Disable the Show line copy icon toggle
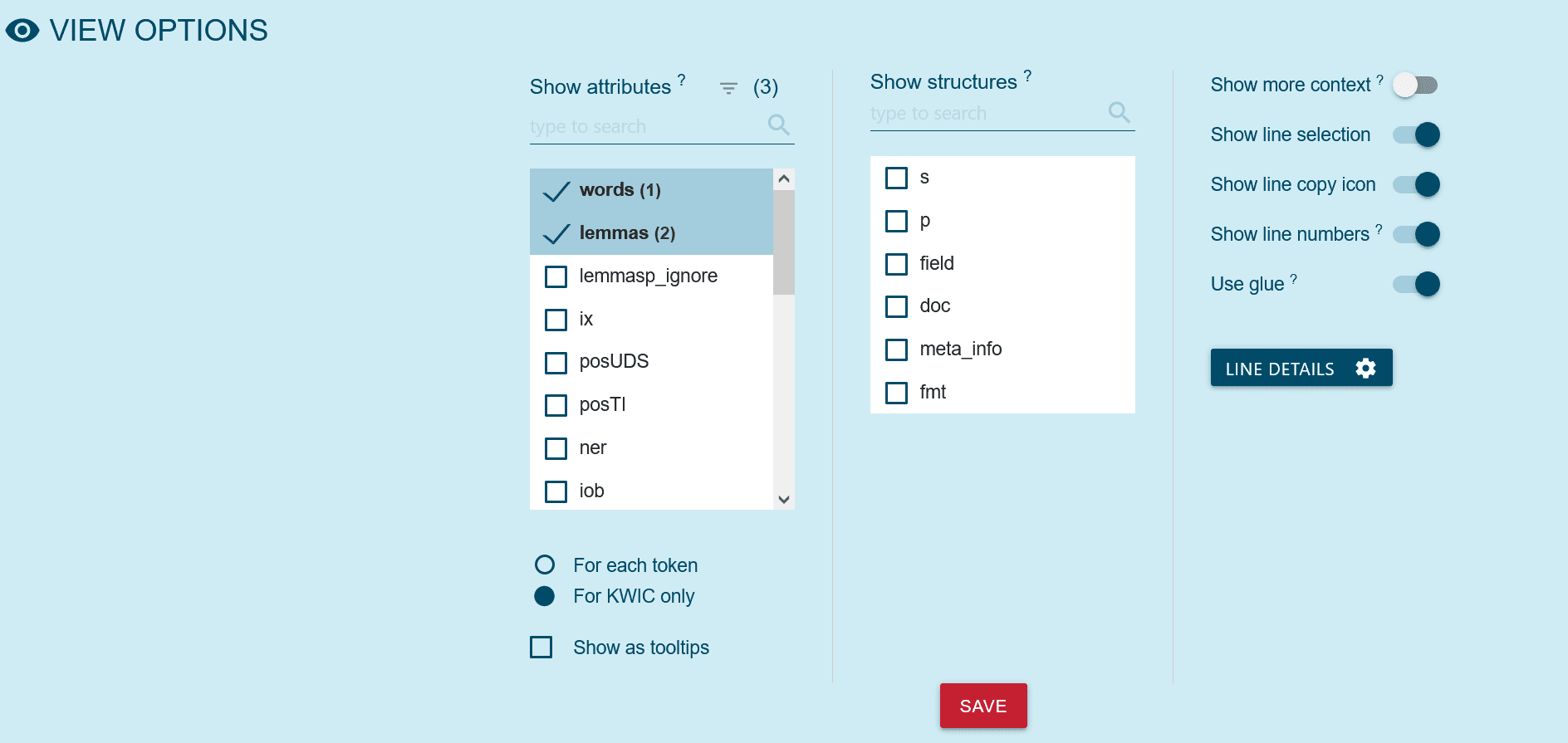 tap(1417, 184)
